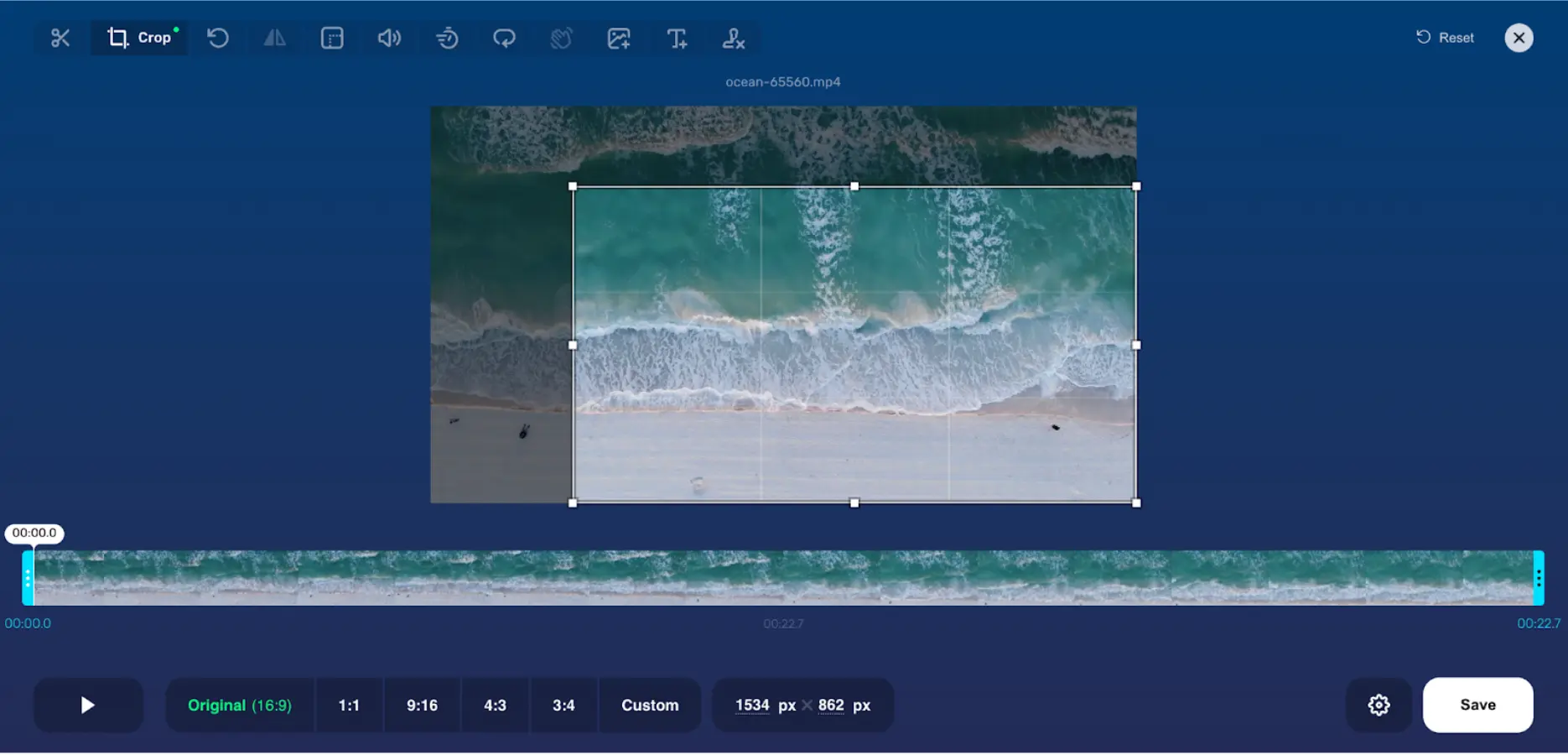Open the add text tool
Image resolution: width=1568 pixels, height=755 pixels.
tap(676, 38)
